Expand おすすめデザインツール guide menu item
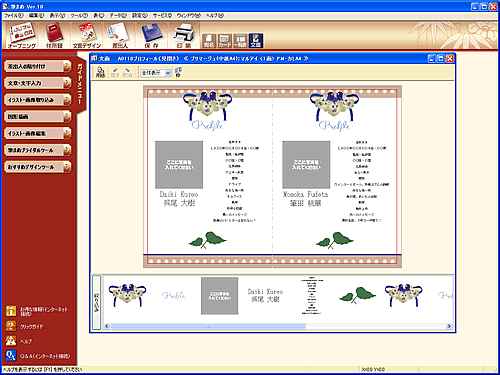The image size is (500, 375). click(x=38, y=167)
